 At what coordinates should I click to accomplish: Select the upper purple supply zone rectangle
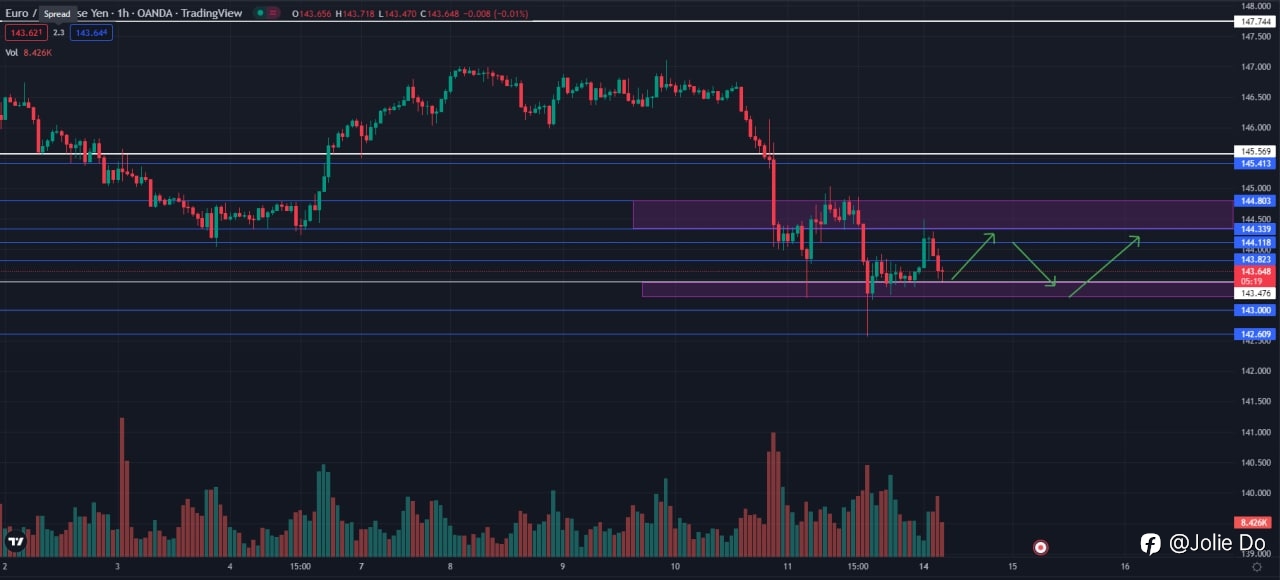[933, 215]
